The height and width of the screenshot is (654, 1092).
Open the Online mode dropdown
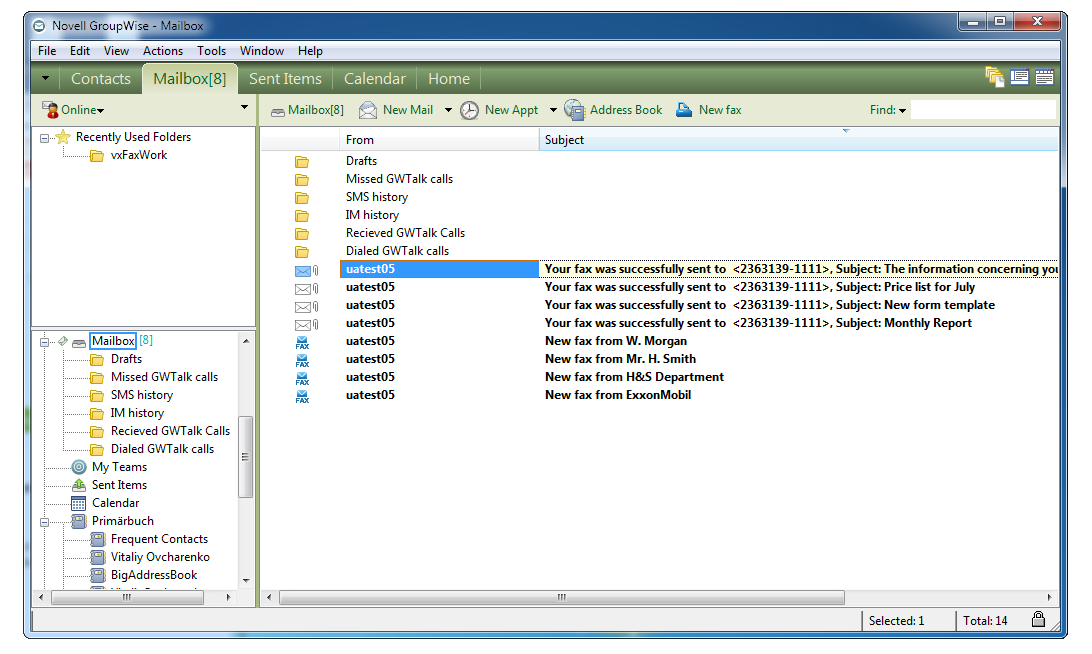[x=74, y=110]
